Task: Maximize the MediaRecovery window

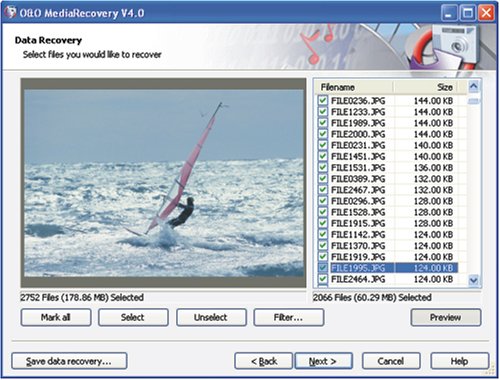Action: point(468,13)
